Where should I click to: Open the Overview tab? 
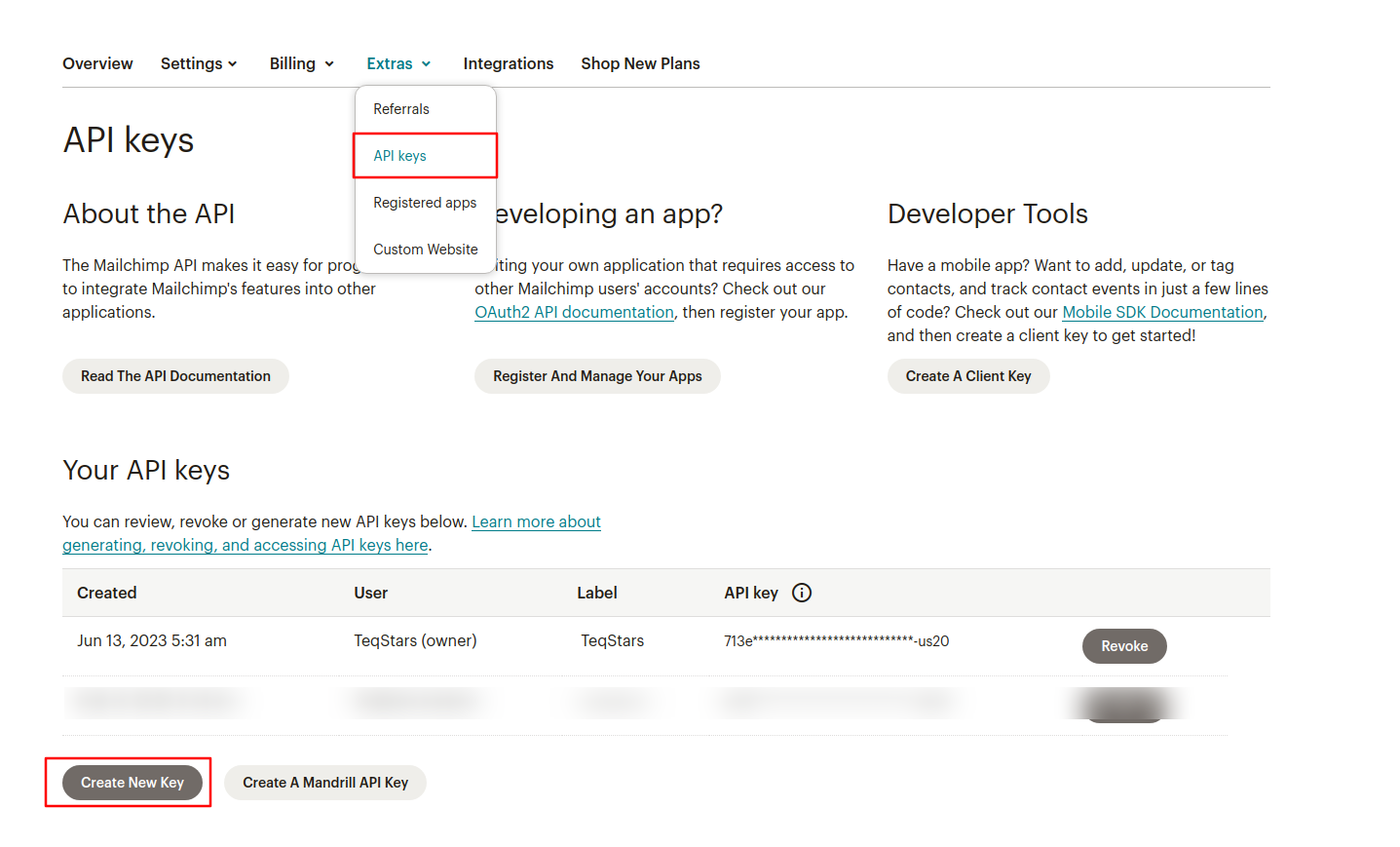[97, 63]
